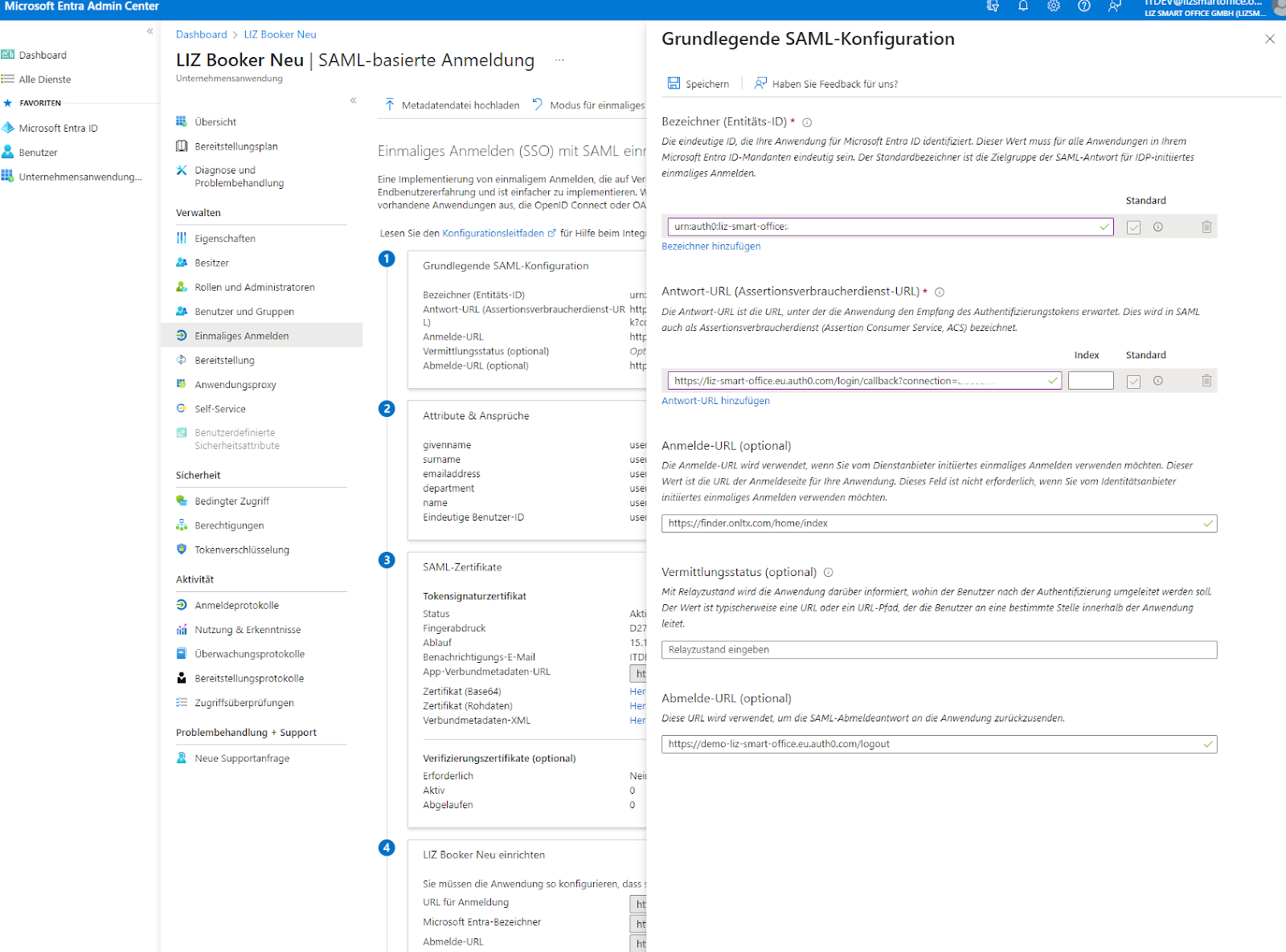Go to LIZ Booker Neu breadcrumb
This screenshot has width=1286, height=952.
tap(281, 35)
